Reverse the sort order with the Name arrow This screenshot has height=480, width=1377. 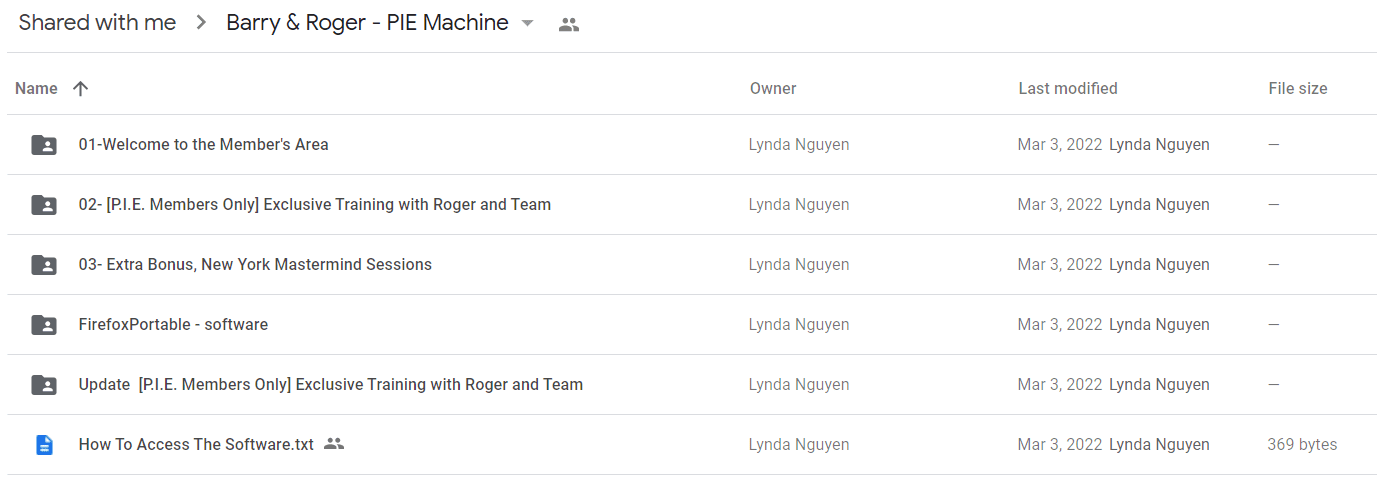[81, 88]
